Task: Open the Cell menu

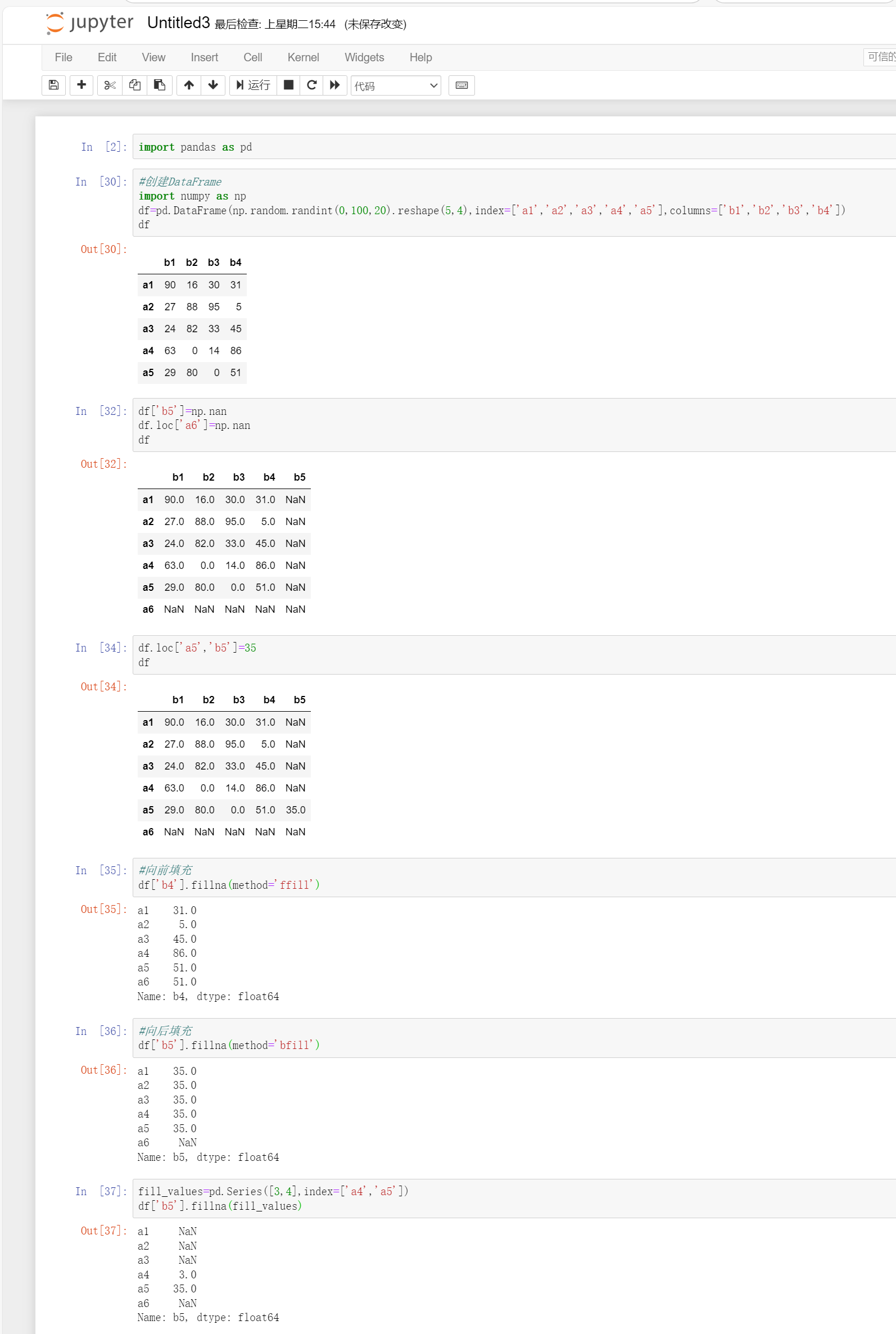Action: point(252,57)
